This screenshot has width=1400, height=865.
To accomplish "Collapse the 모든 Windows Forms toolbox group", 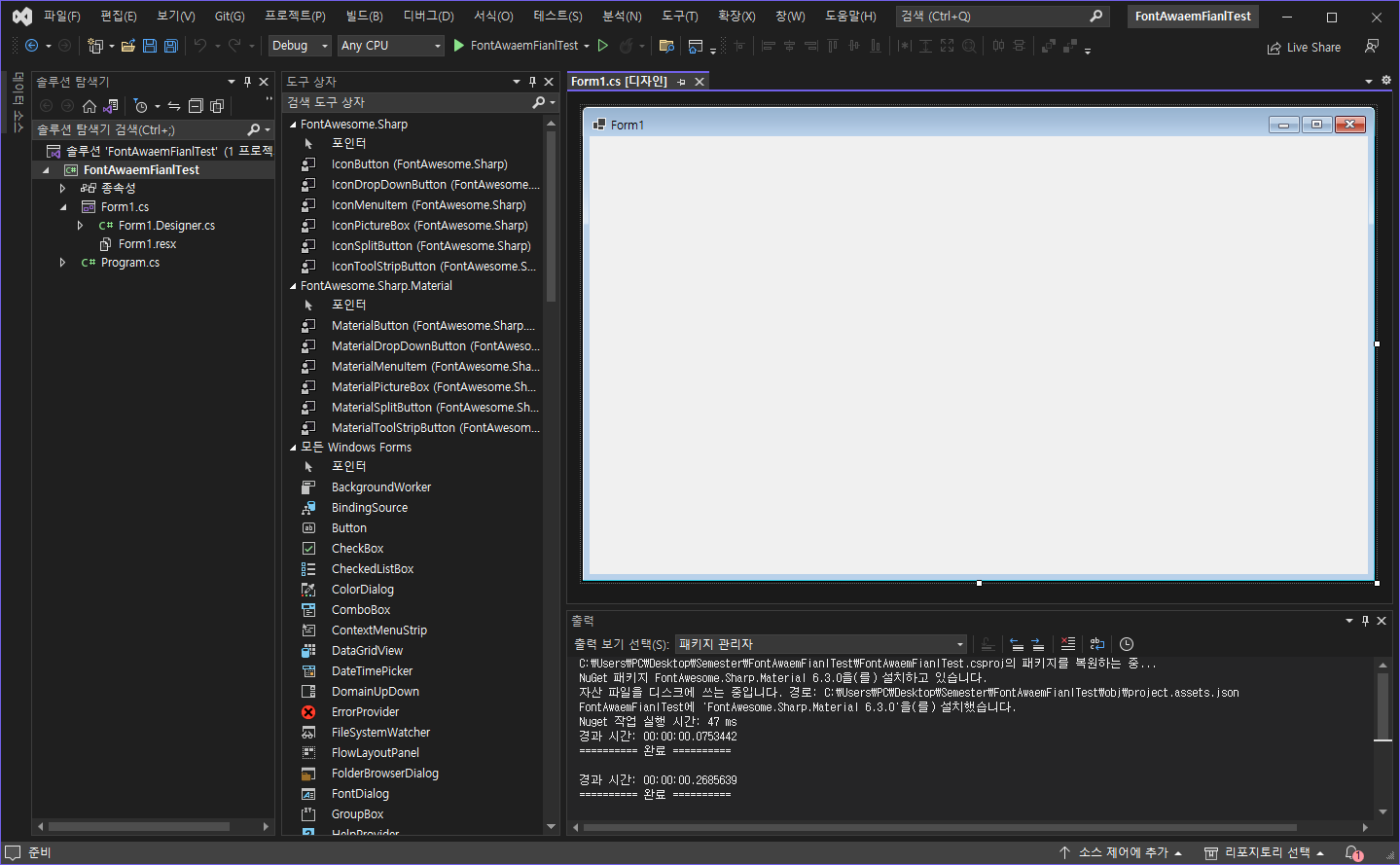I will [293, 448].
